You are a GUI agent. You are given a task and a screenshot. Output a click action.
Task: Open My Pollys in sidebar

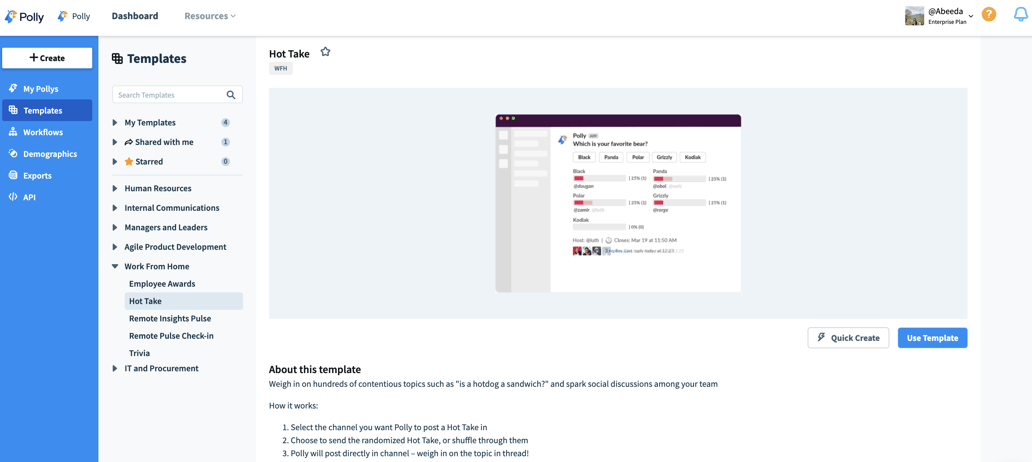coord(40,89)
